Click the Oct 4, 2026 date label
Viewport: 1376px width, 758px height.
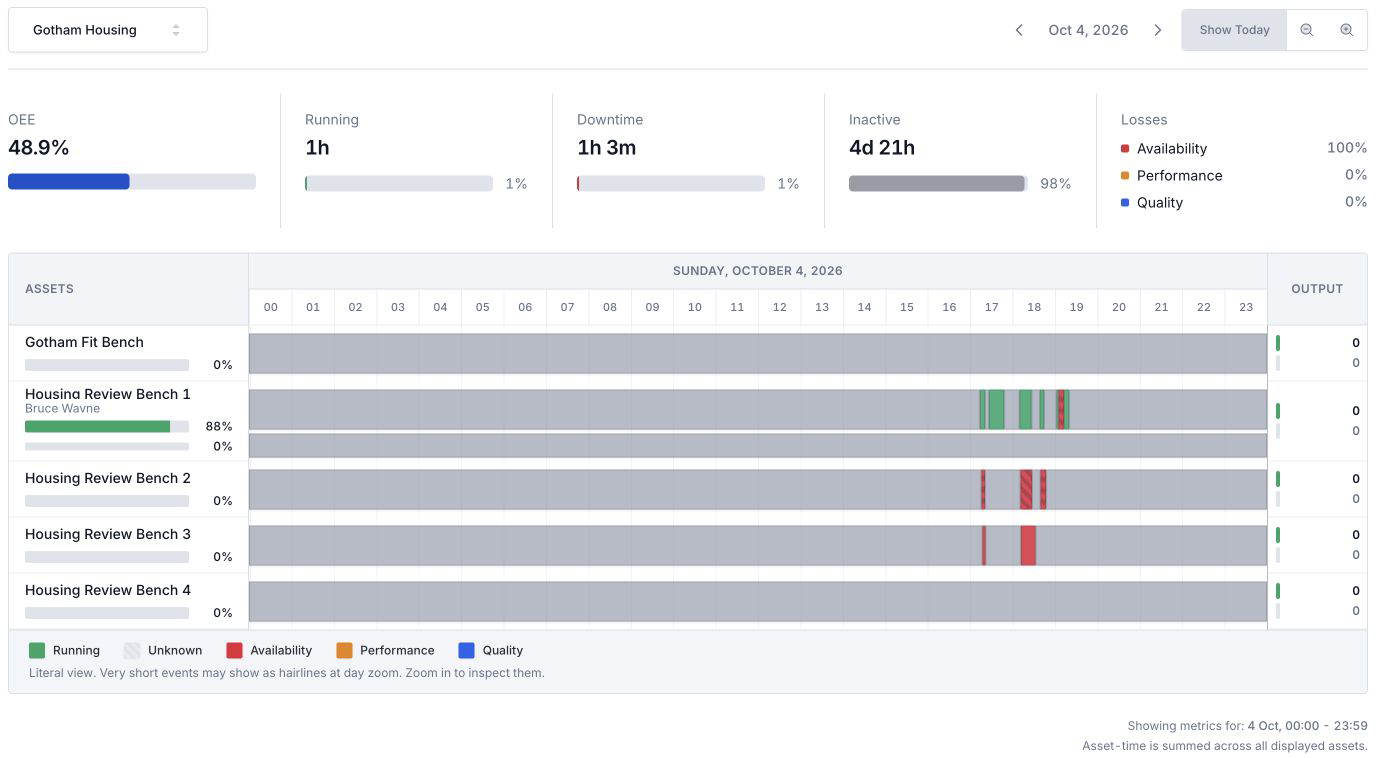coord(1088,30)
